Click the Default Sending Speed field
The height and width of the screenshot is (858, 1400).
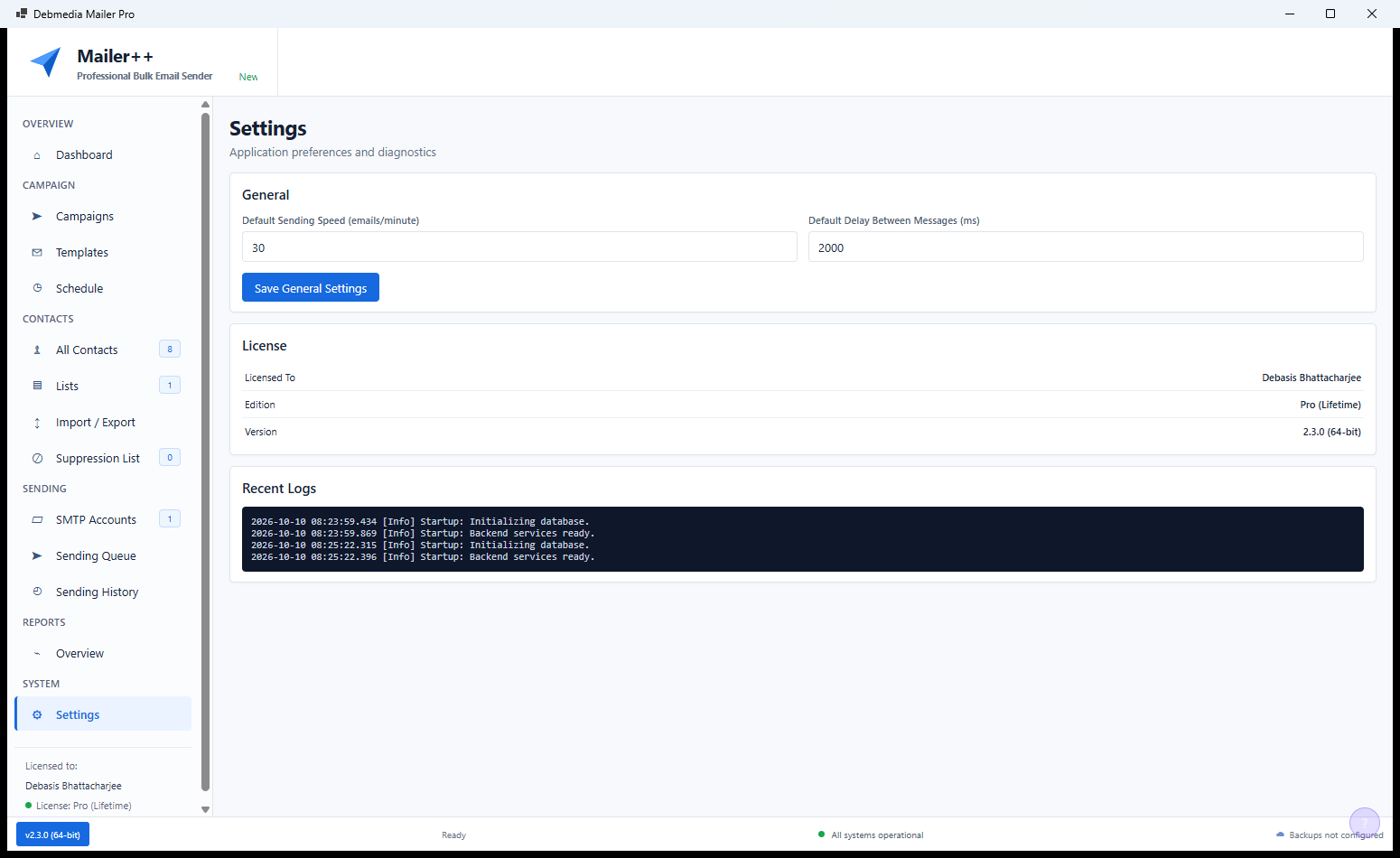tap(519, 247)
